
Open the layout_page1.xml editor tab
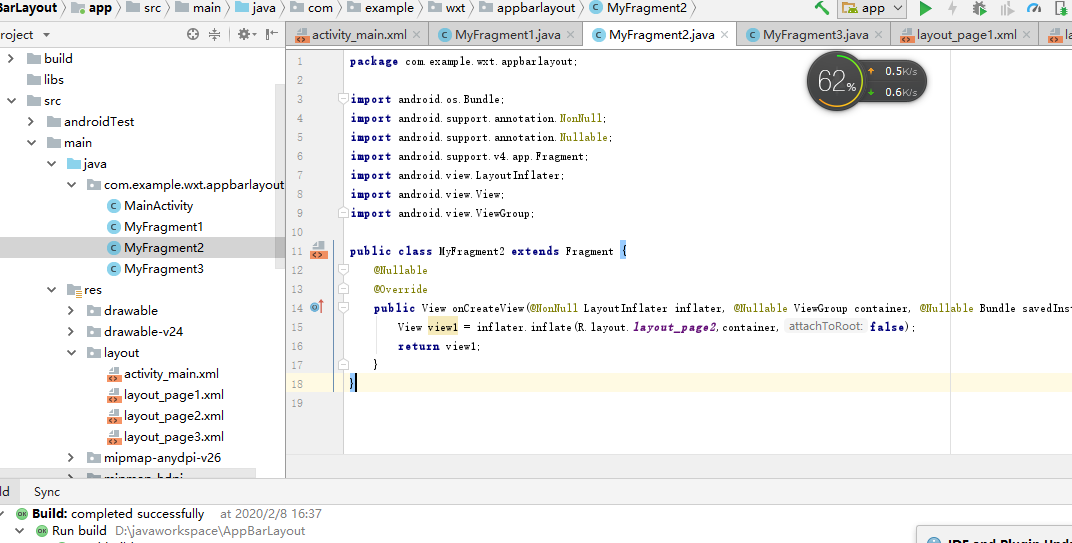[966, 35]
